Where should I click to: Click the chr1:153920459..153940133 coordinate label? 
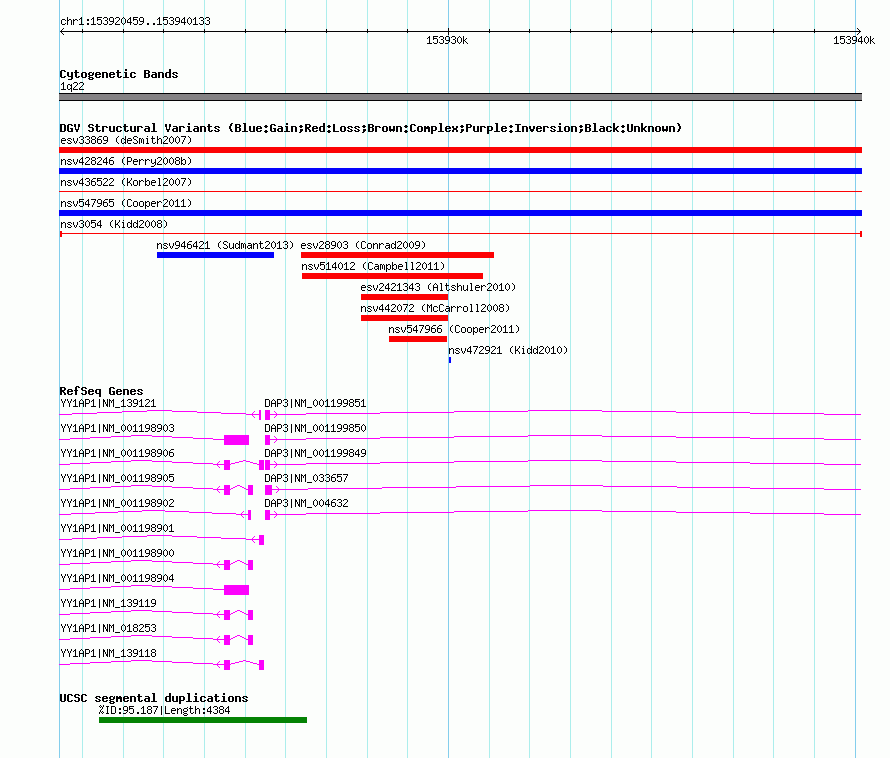coord(135,21)
